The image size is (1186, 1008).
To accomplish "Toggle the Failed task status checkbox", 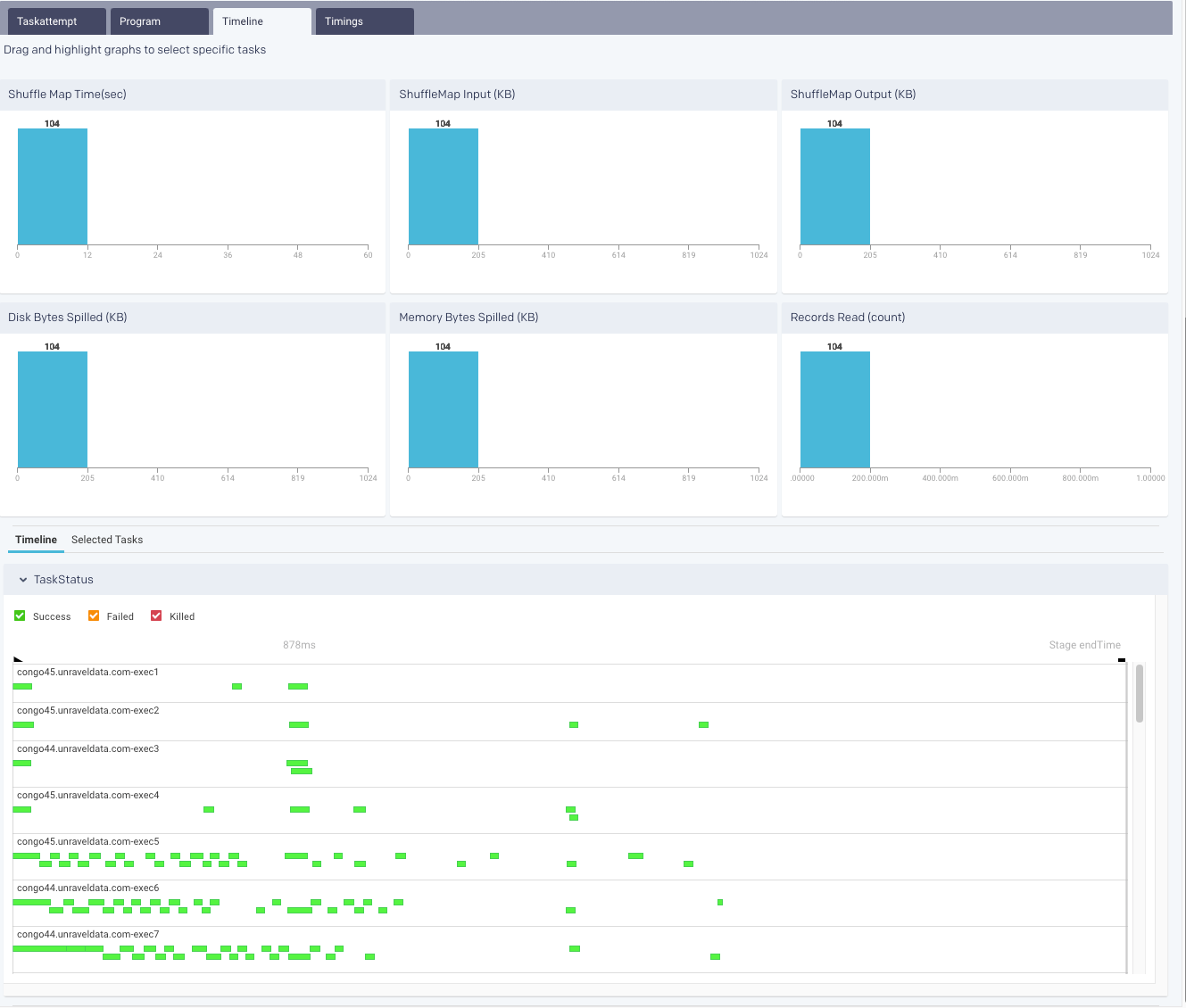I will pyautogui.click(x=94, y=616).
